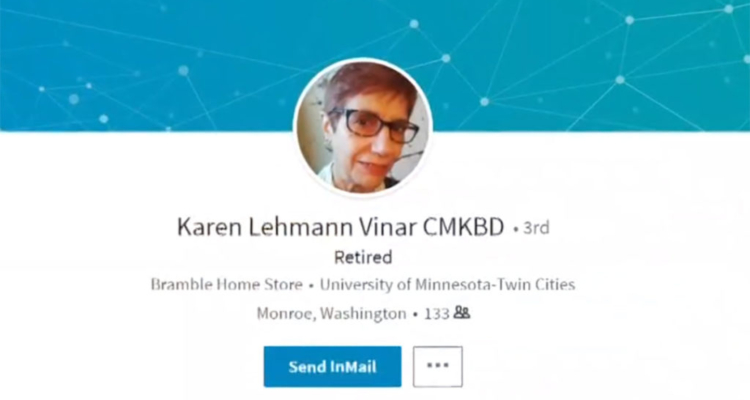Click the connections people icon beside 133

tap(462, 313)
